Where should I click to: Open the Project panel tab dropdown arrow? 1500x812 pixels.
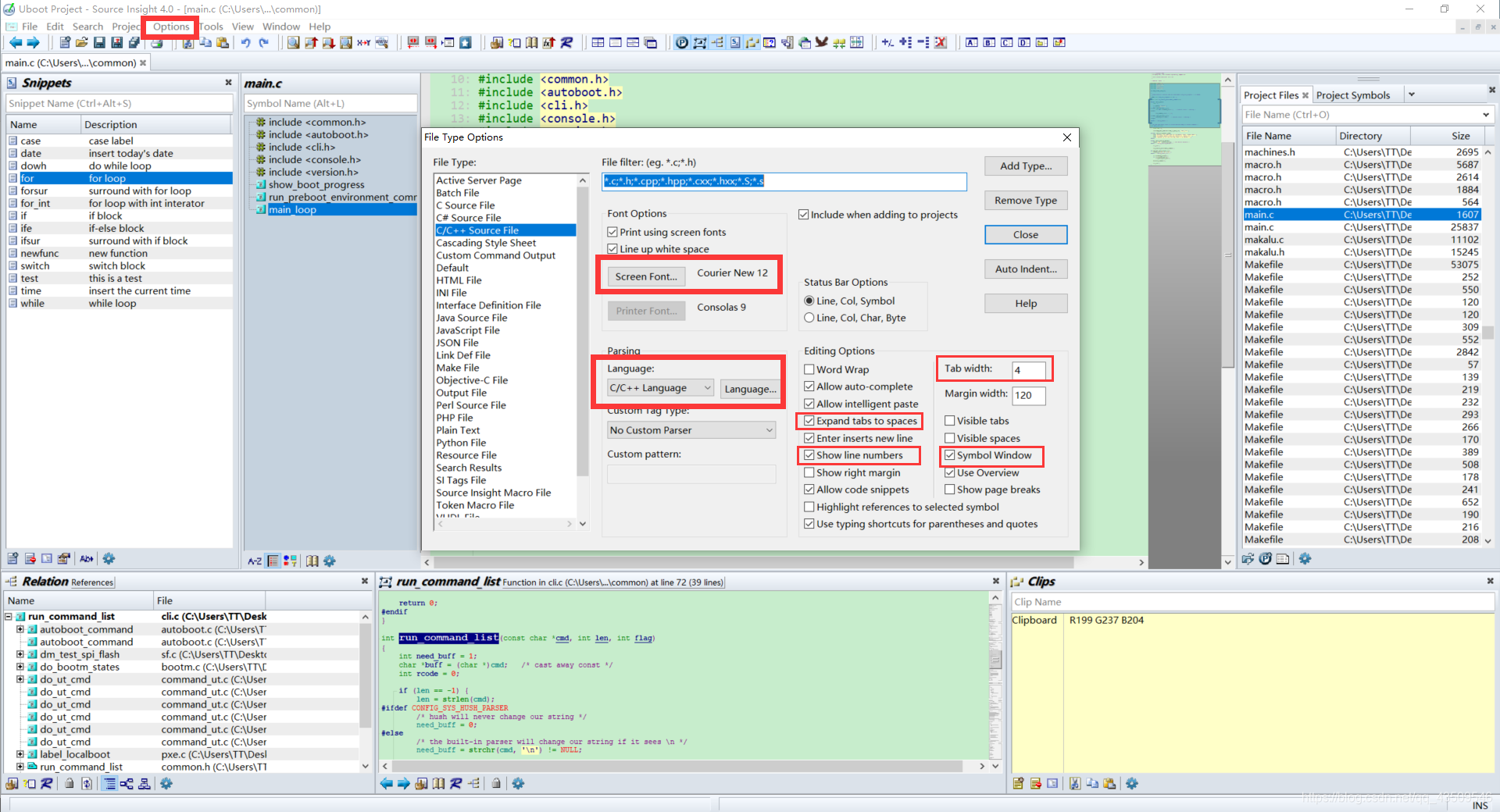1411,95
